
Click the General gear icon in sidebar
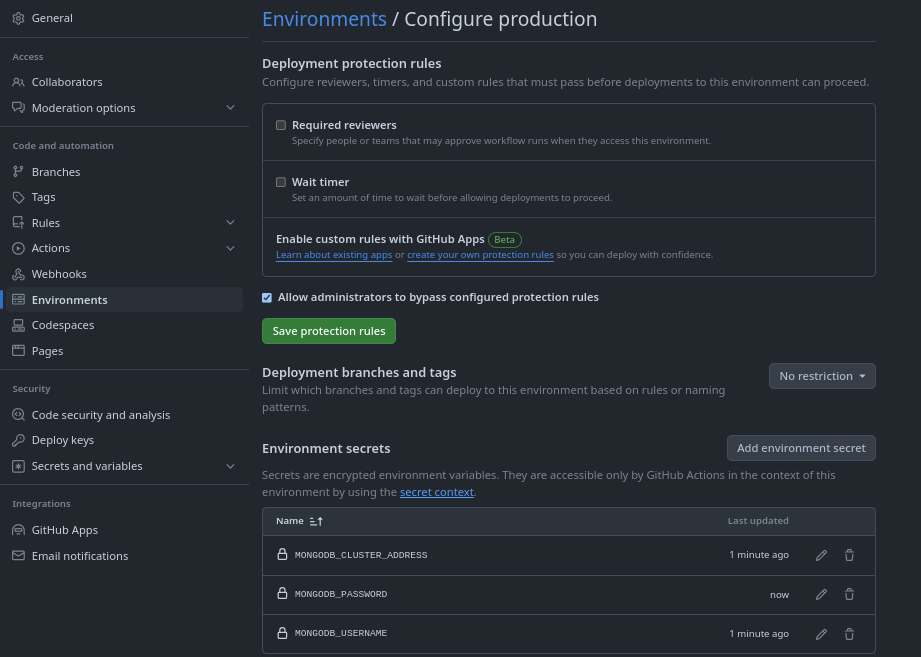pyautogui.click(x=18, y=18)
